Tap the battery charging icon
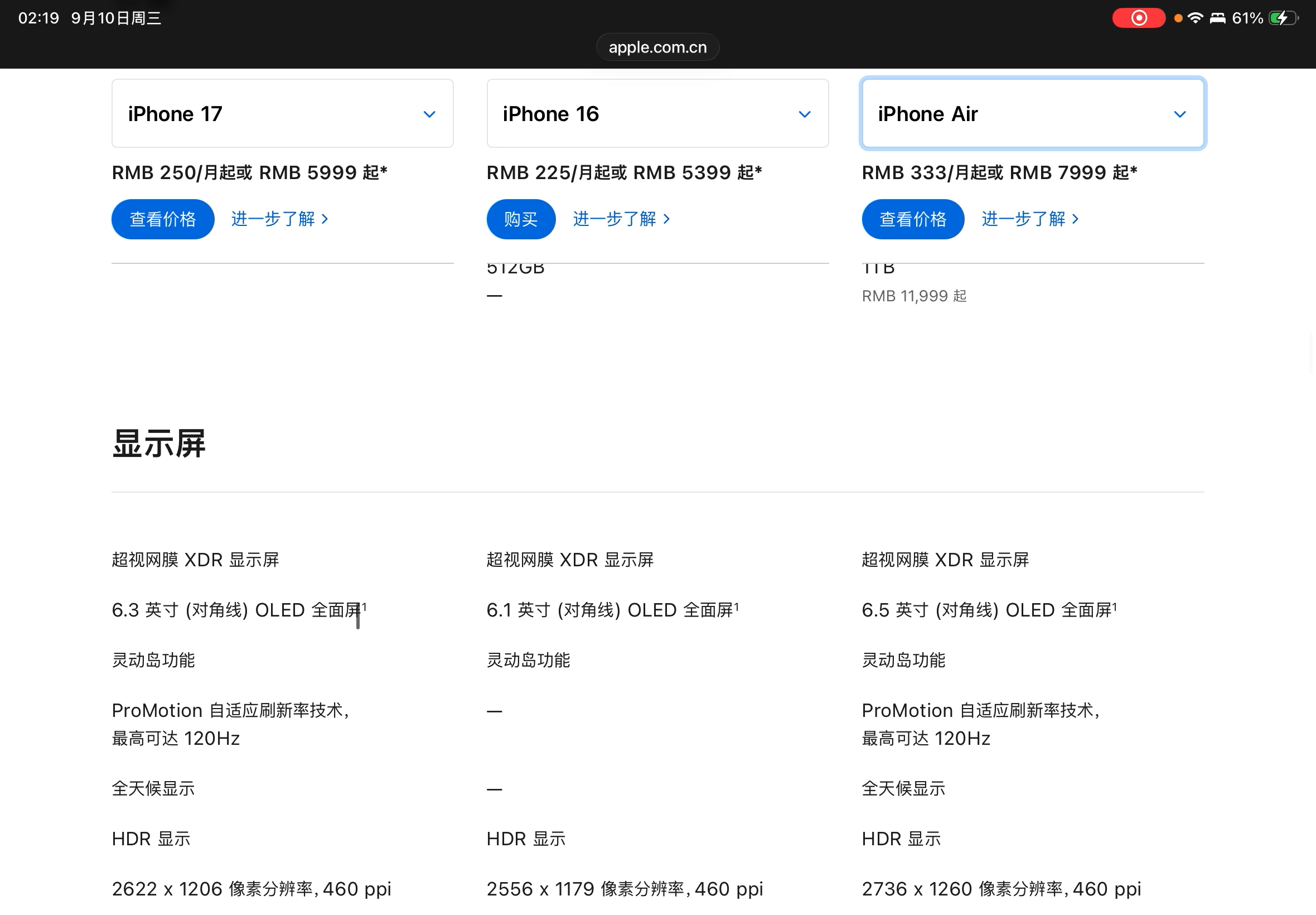1316x915 pixels. [x=1283, y=18]
